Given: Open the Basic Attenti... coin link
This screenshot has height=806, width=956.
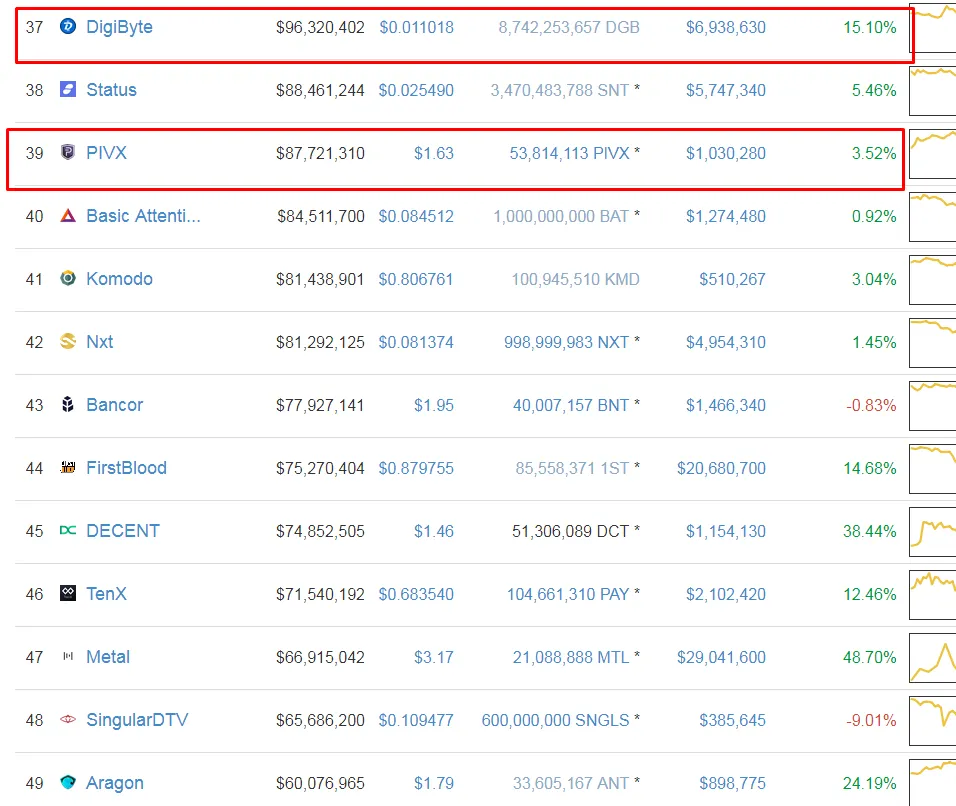Looking at the screenshot, I should pyautogui.click(x=143, y=216).
